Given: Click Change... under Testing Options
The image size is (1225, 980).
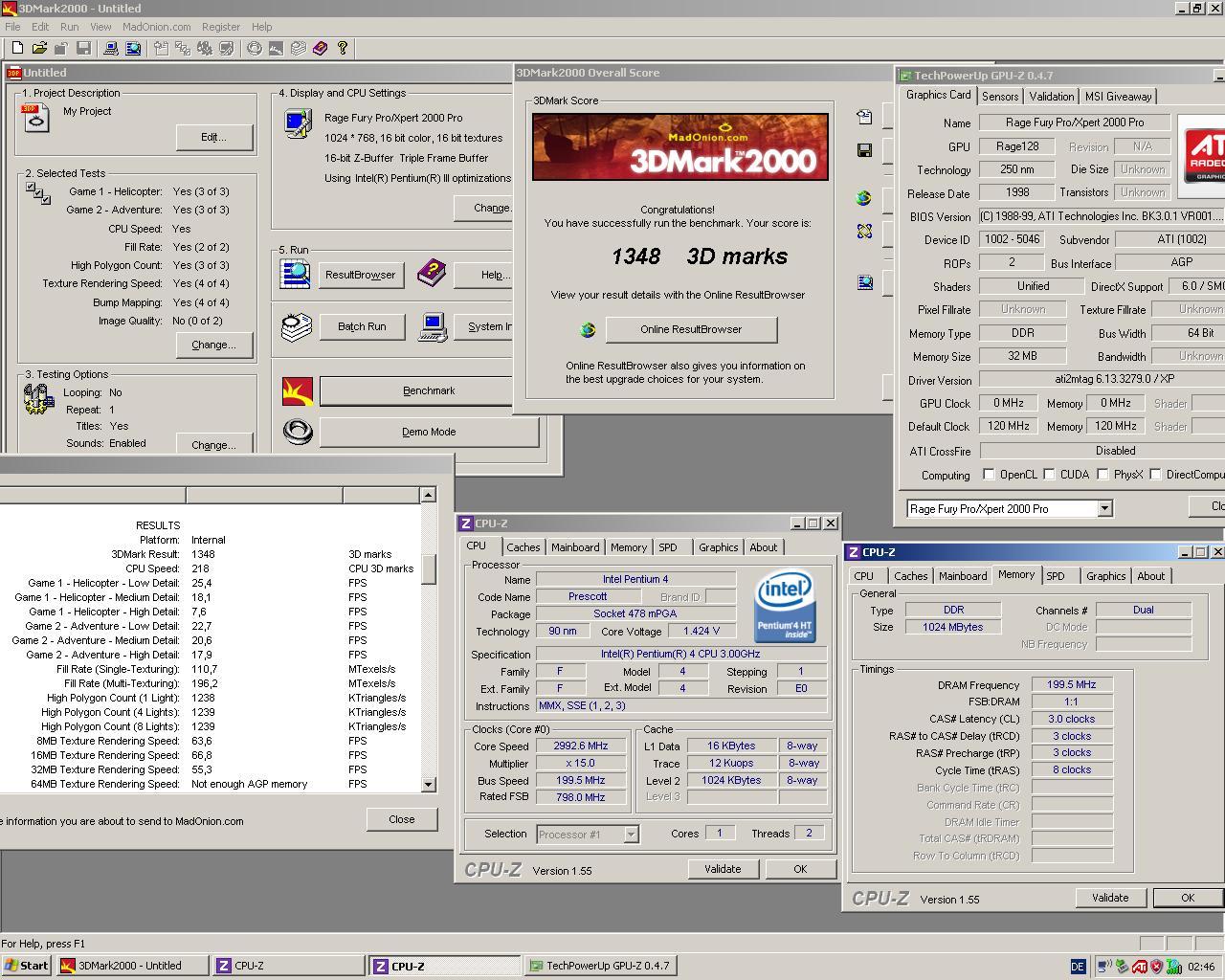Looking at the screenshot, I should tap(213, 445).
